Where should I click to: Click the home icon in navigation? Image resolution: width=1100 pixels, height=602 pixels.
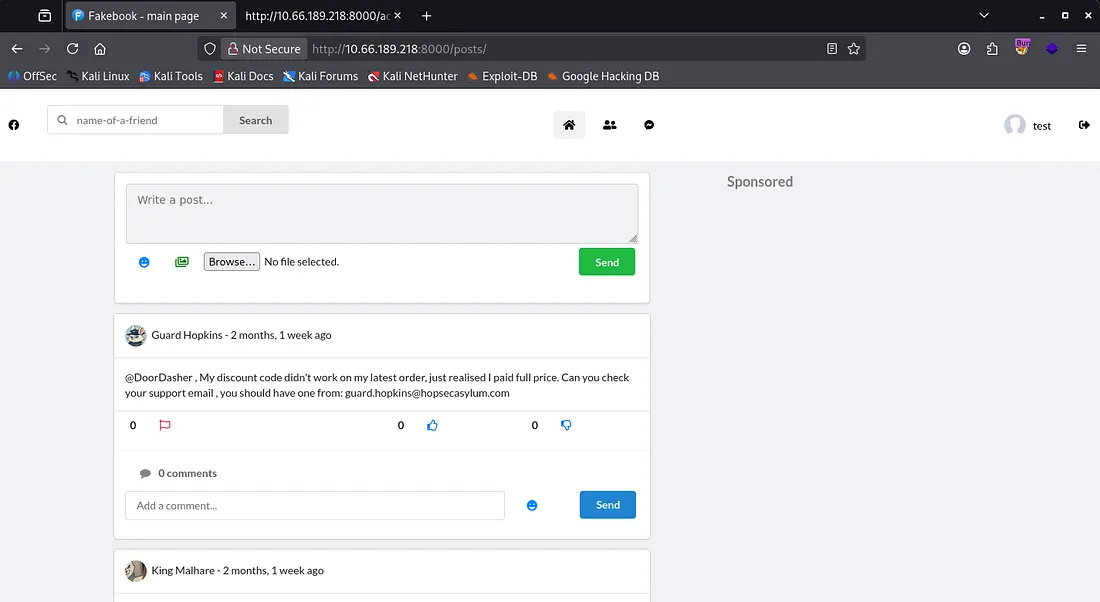pos(569,125)
